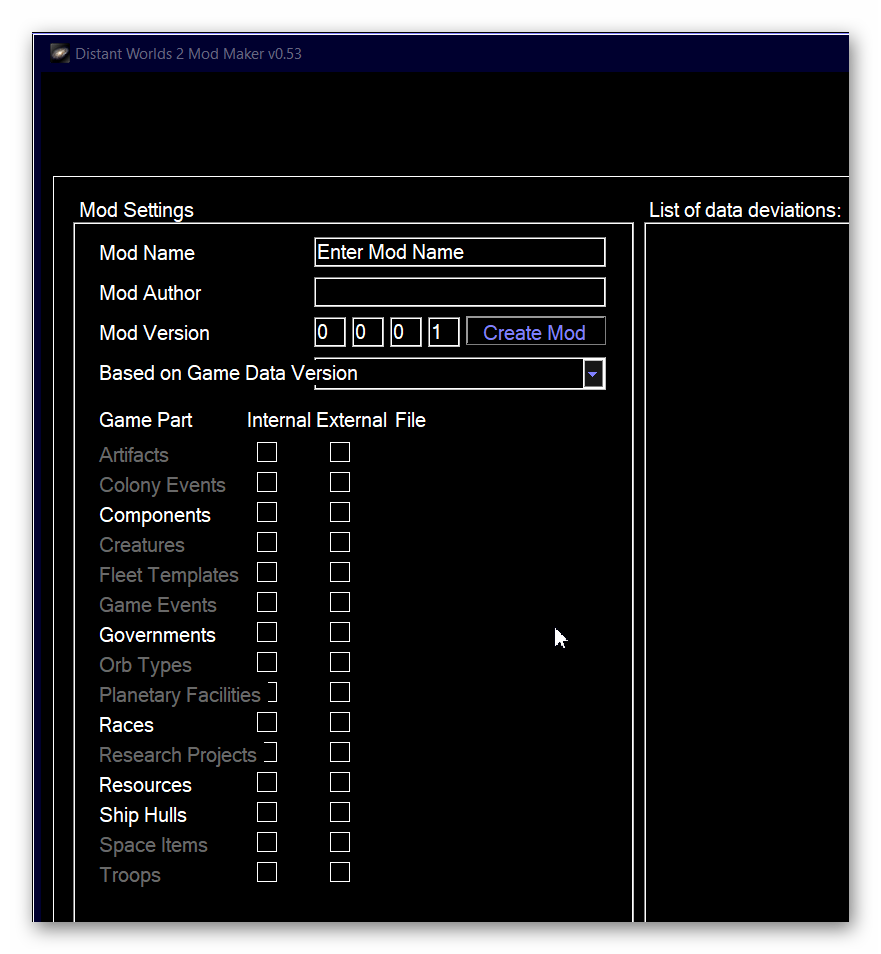This screenshot has height=954, width=881.
Task: Check External box for Components
Action: pos(340,512)
